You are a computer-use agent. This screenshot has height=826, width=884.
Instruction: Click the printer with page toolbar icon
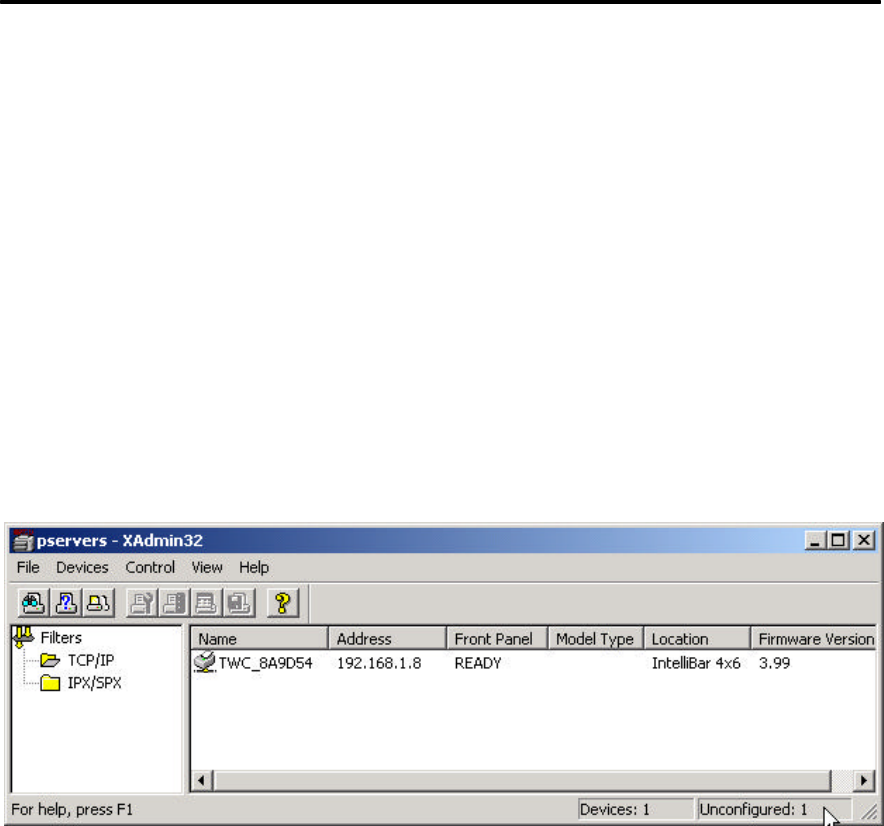point(99,603)
